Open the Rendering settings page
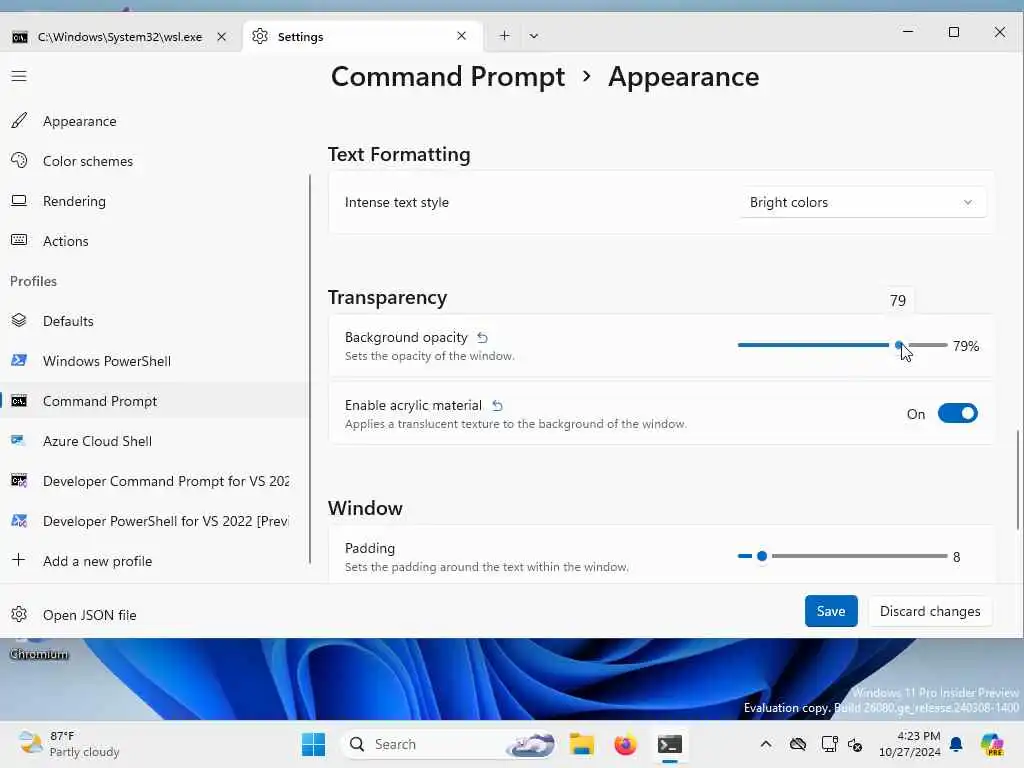 coord(154,200)
